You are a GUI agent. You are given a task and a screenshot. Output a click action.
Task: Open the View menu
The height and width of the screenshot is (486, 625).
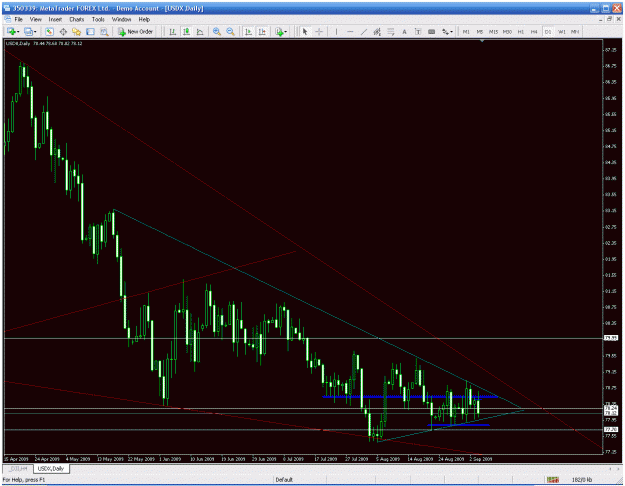coord(35,19)
